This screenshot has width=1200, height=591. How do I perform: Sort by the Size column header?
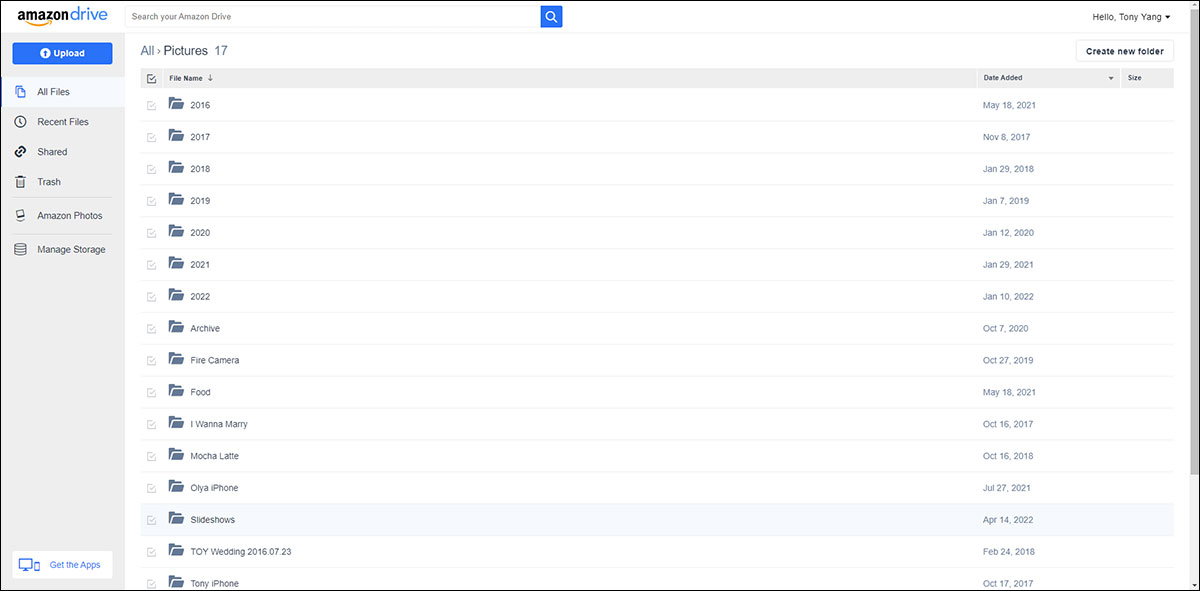(x=1135, y=78)
